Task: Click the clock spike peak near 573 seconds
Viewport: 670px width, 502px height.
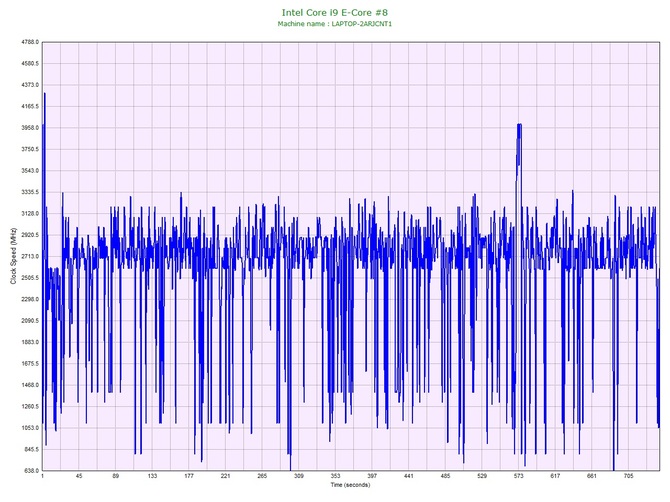Action: point(519,125)
